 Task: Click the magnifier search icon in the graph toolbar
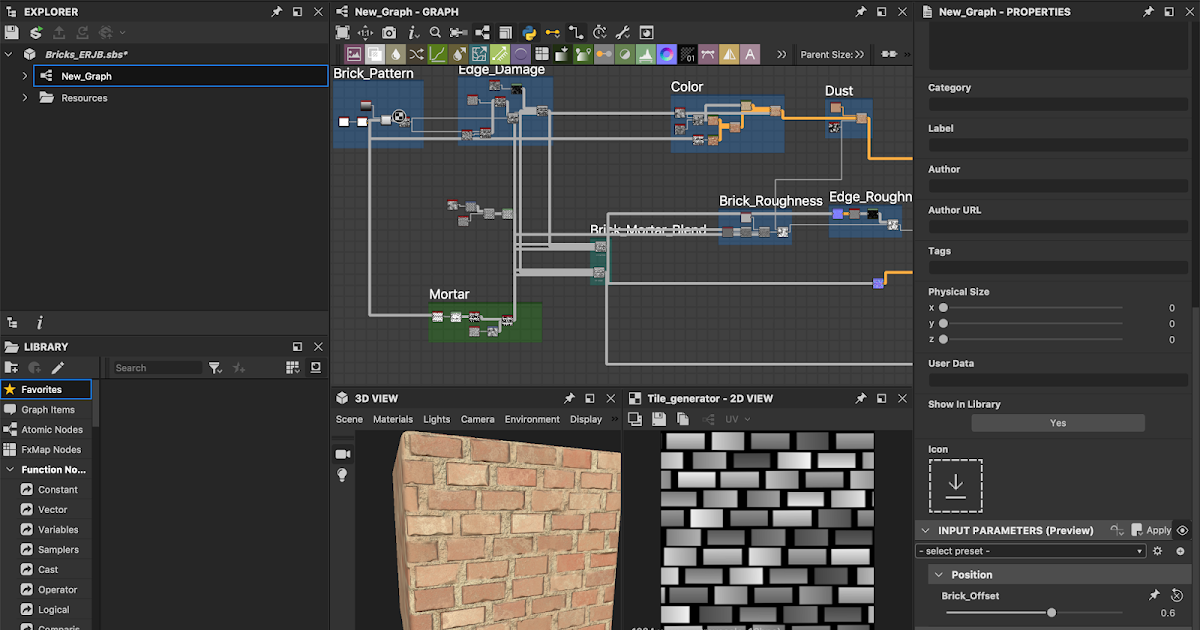click(x=434, y=32)
